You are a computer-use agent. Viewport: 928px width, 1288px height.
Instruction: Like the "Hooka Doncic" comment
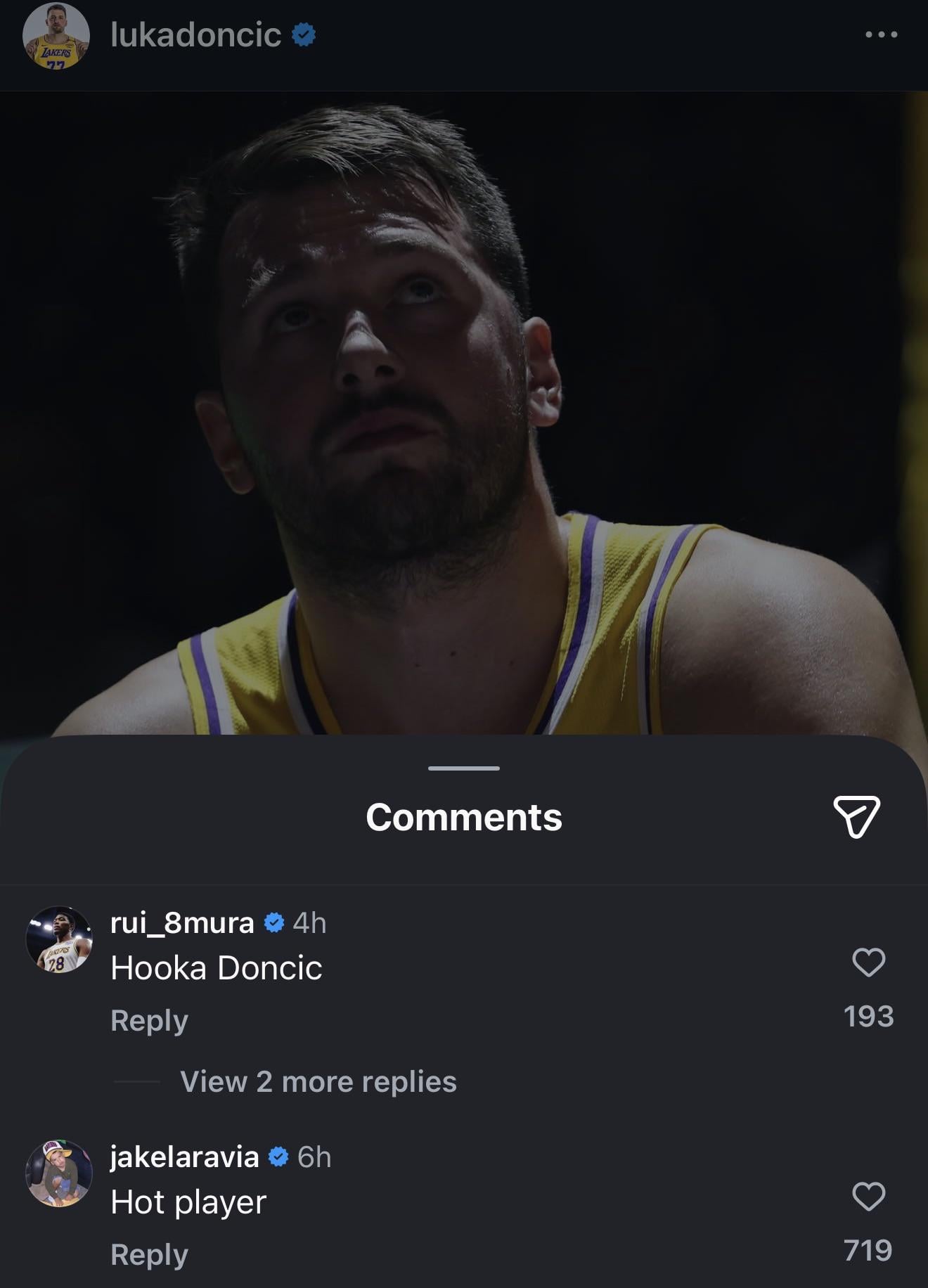click(x=868, y=962)
